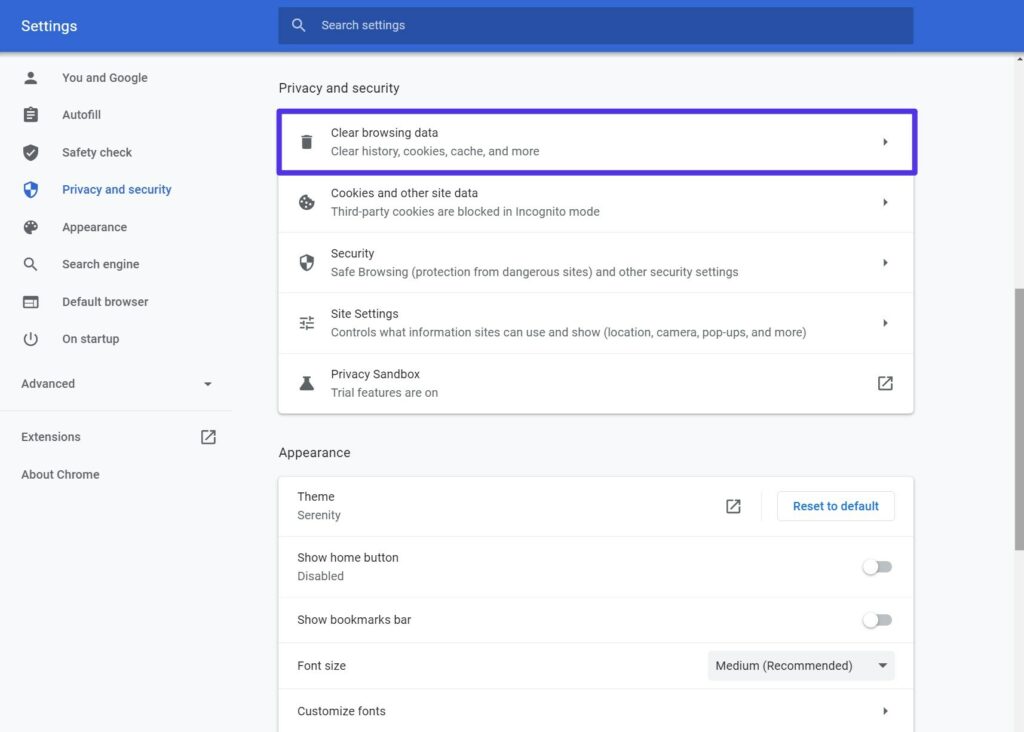This screenshot has width=1024, height=732.
Task: Select Autofill in the sidebar
Action: pyautogui.click(x=81, y=115)
